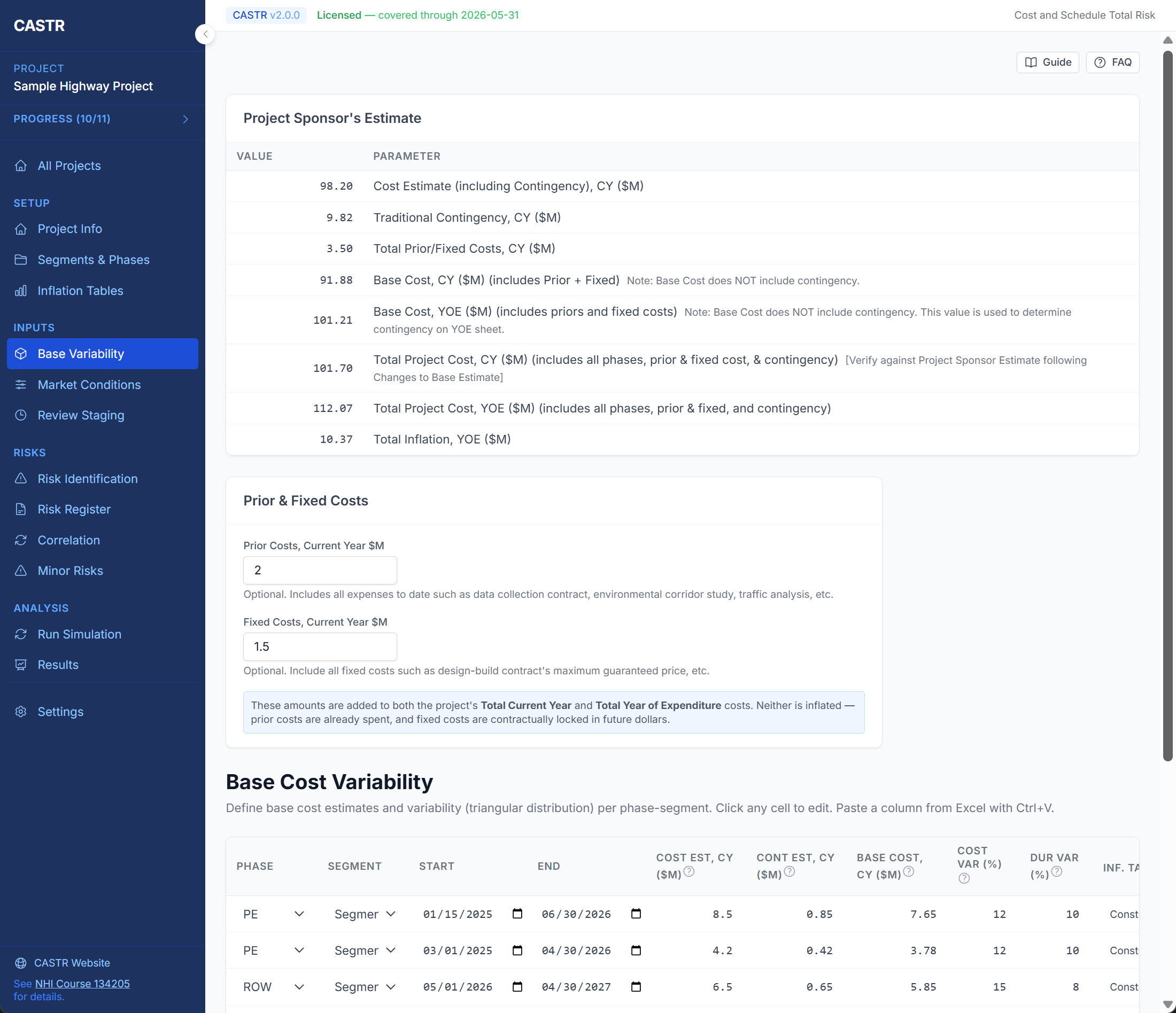The height and width of the screenshot is (1013, 1176).
Task: Open Segments & Phases page
Action: point(102,260)
